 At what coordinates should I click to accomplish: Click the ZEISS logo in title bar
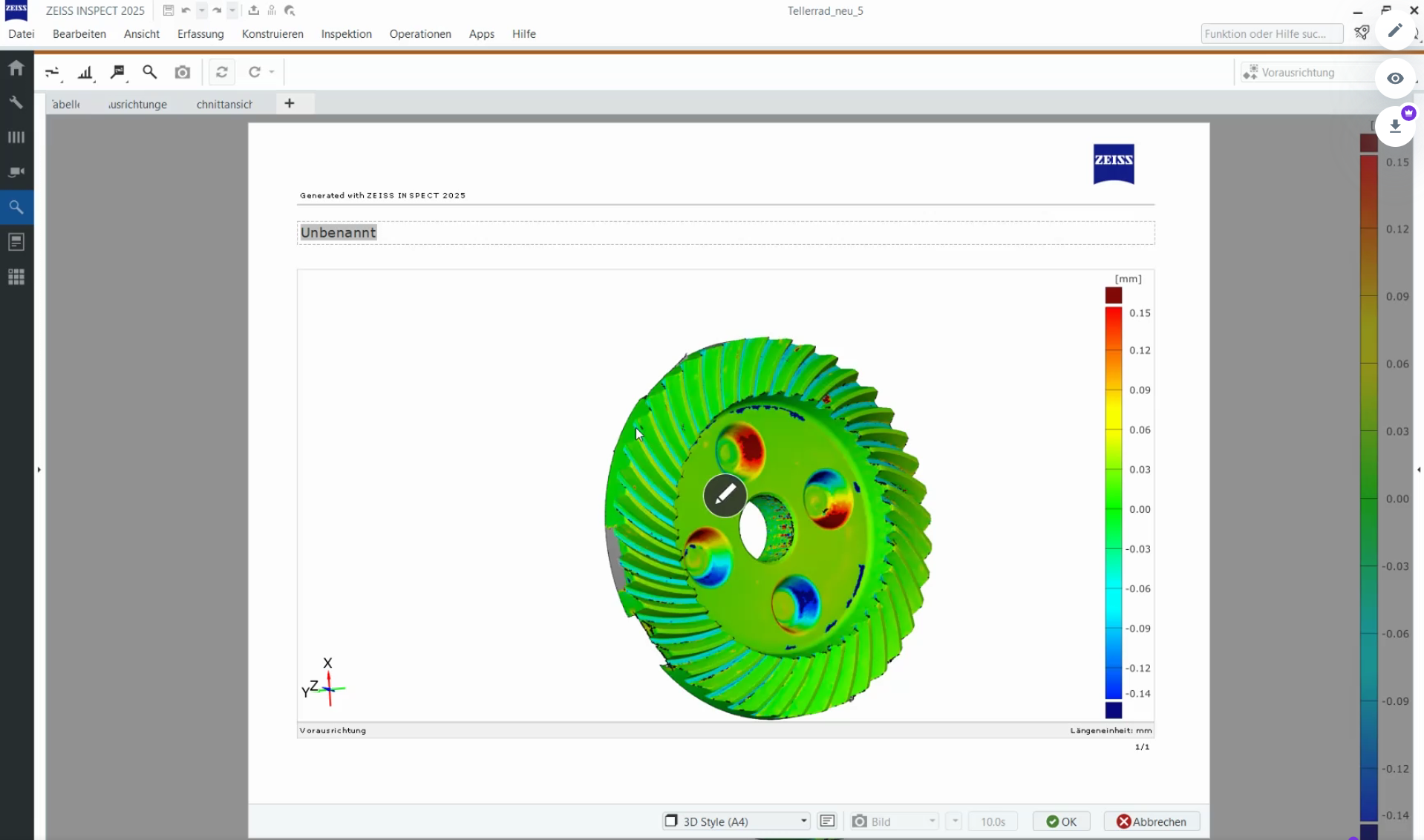16,10
